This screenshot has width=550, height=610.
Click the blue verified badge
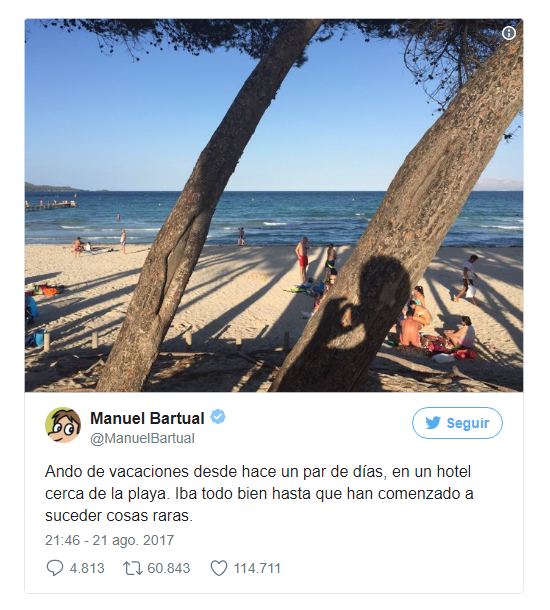coord(218,417)
